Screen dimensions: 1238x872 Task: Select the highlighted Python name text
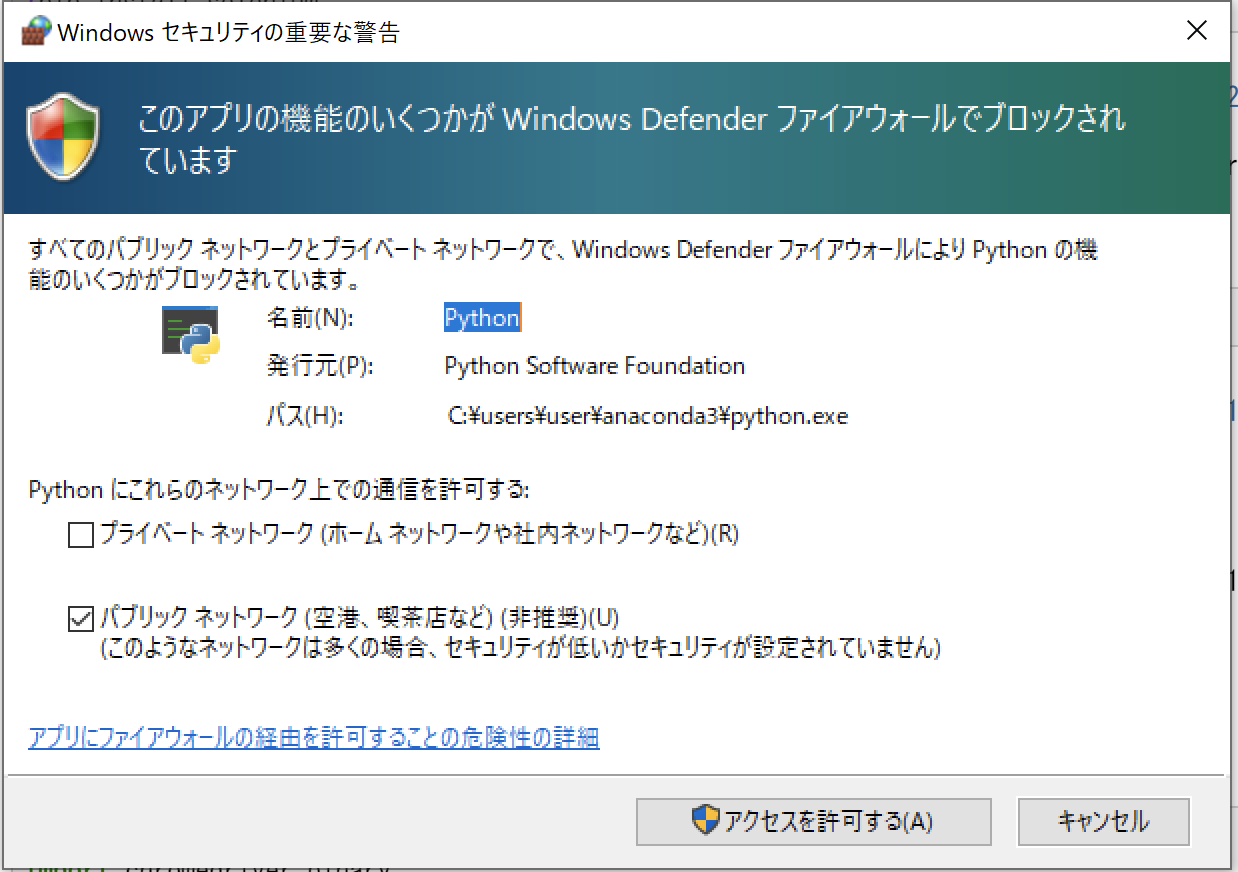[x=482, y=318]
